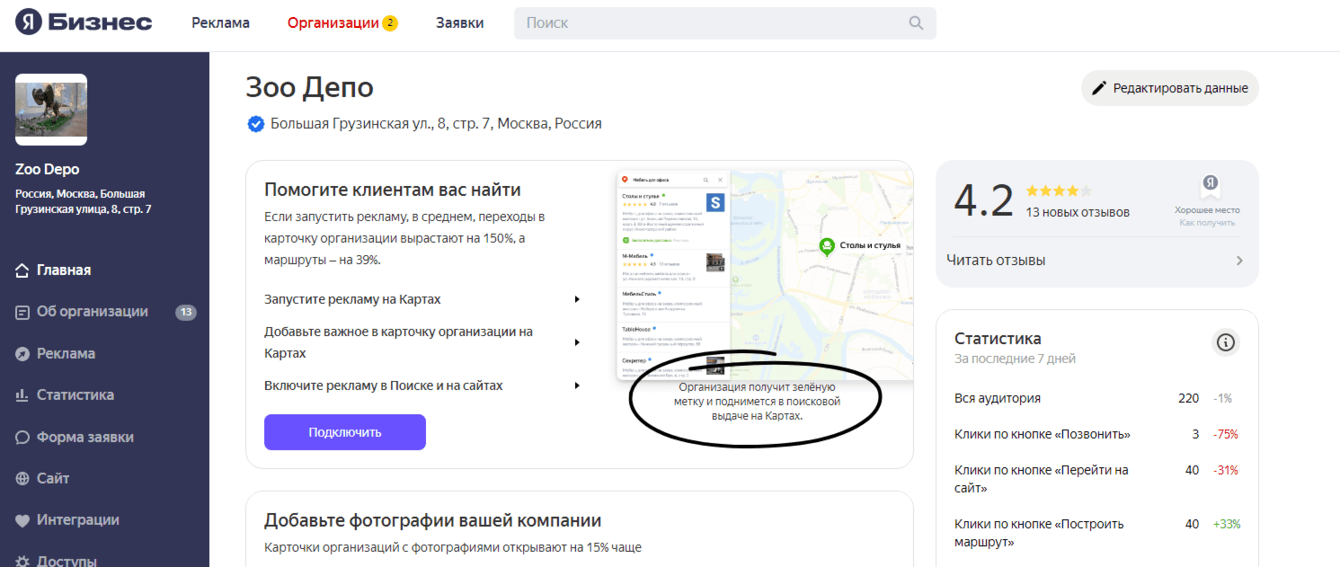Click the +33% change value
Viewport: 1340px width, 567px height.
tap(1226, 524)
